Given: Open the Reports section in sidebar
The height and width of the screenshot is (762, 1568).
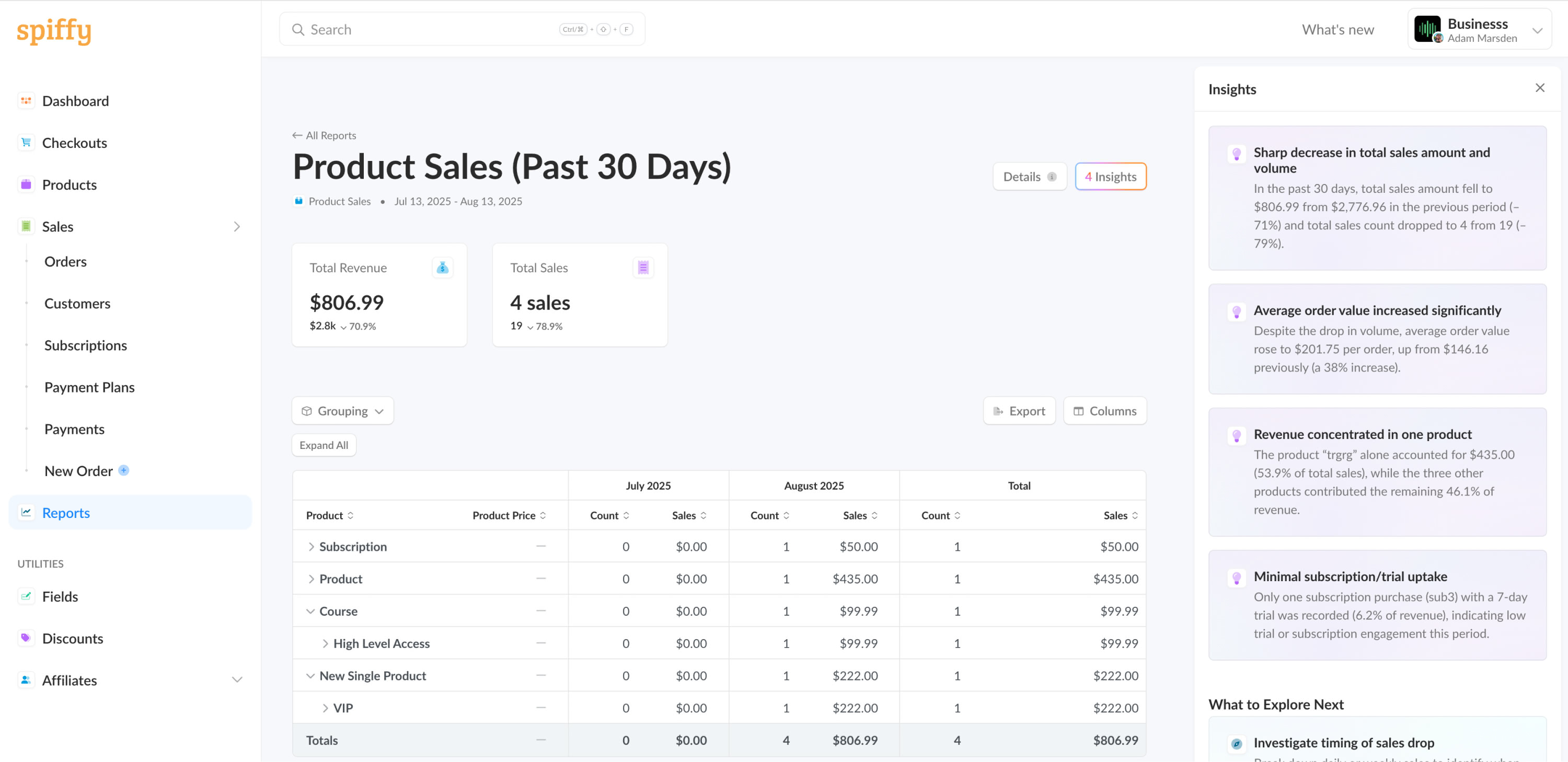Looking at the screenshot, I should (x=66, y=513).
